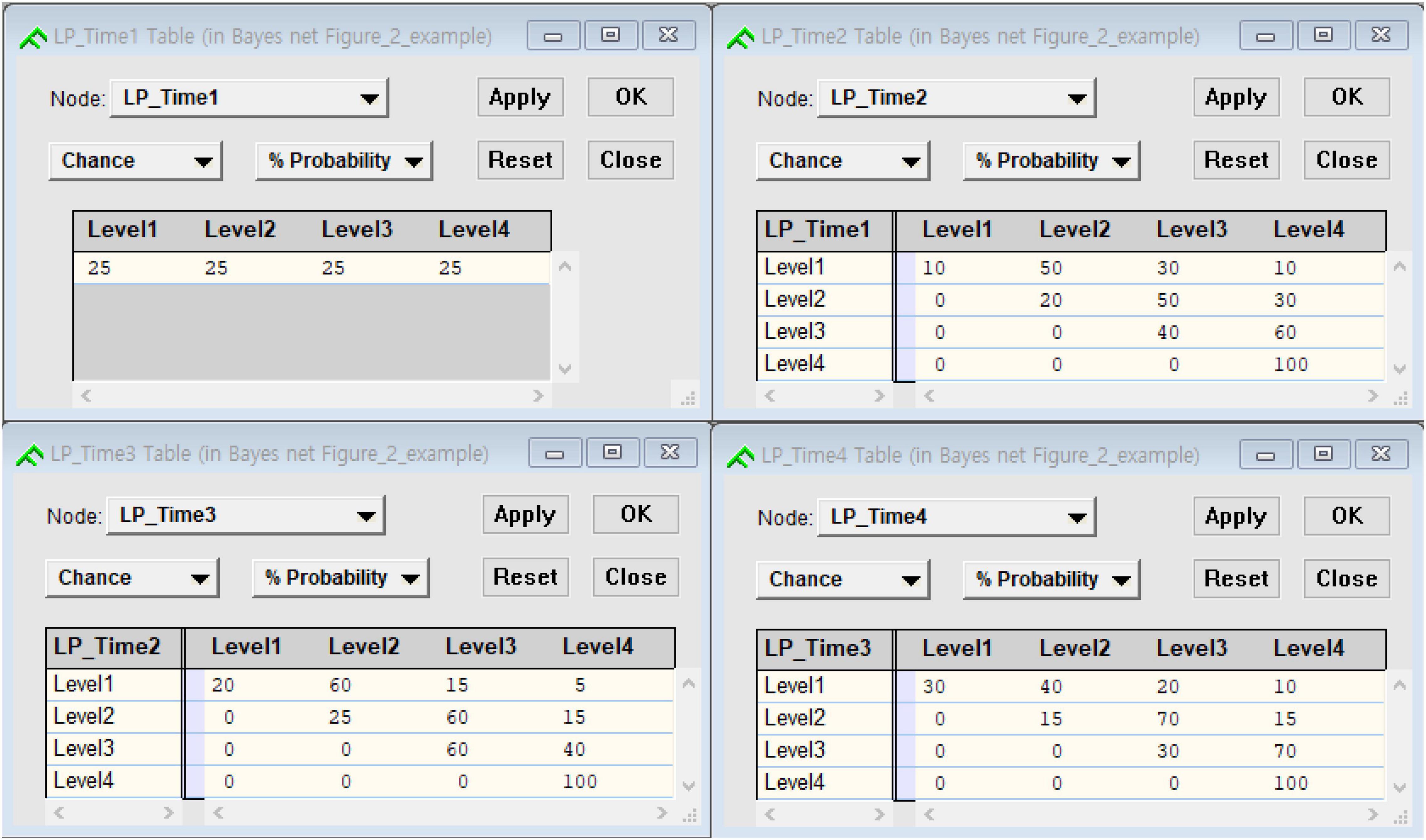
Task: Click OK in LP_Time2 window
Action: click(1347, 97)
